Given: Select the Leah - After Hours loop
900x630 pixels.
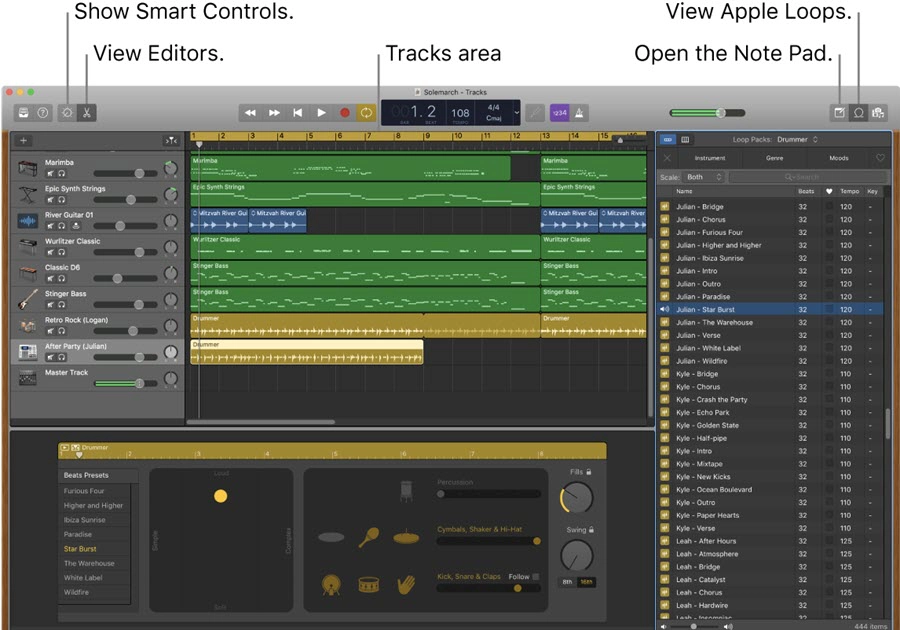Looking at the screenshot, I should pyautogui.click(x=771, y=541).
